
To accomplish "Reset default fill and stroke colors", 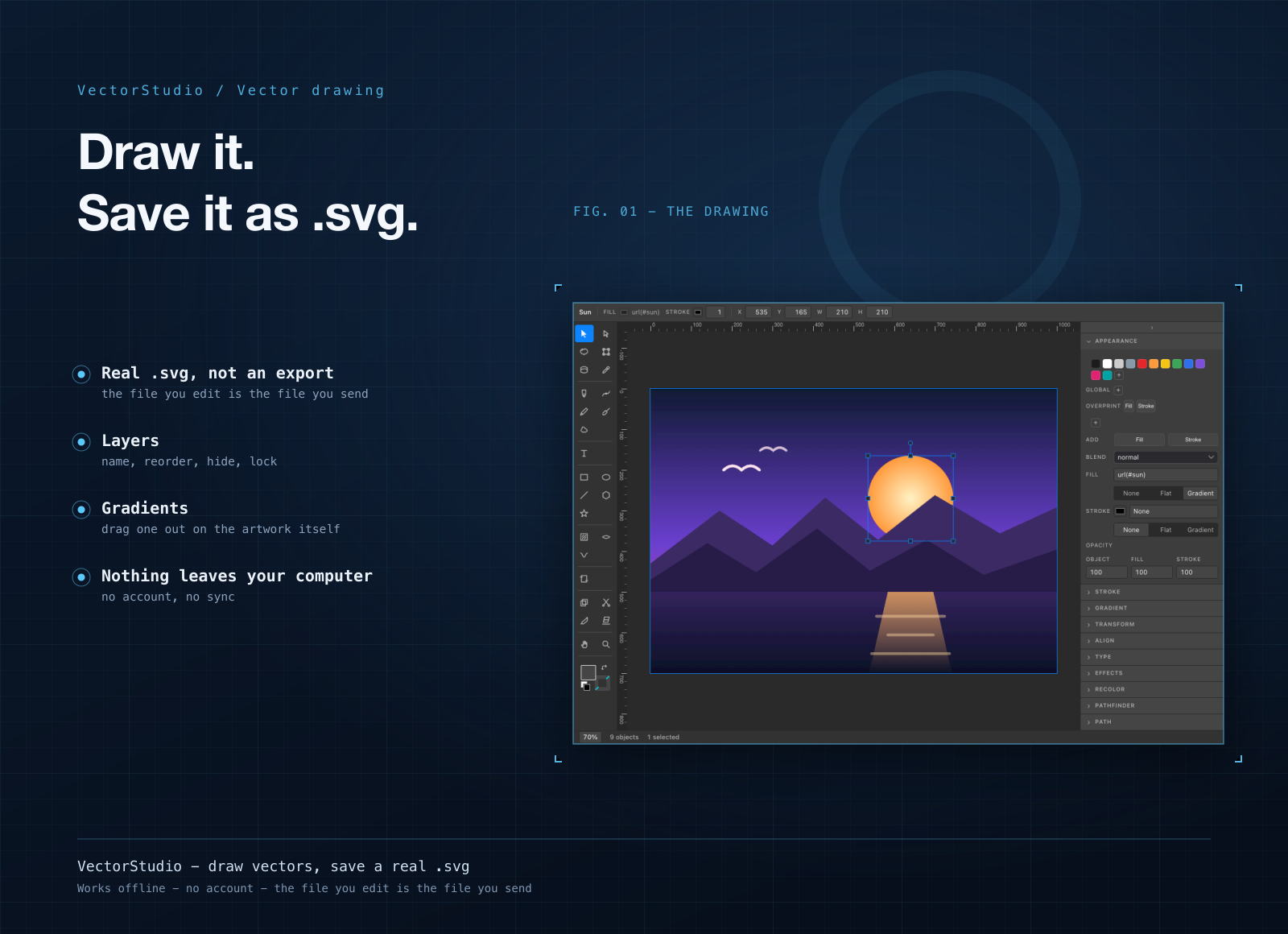I will (x=585, y=686).
